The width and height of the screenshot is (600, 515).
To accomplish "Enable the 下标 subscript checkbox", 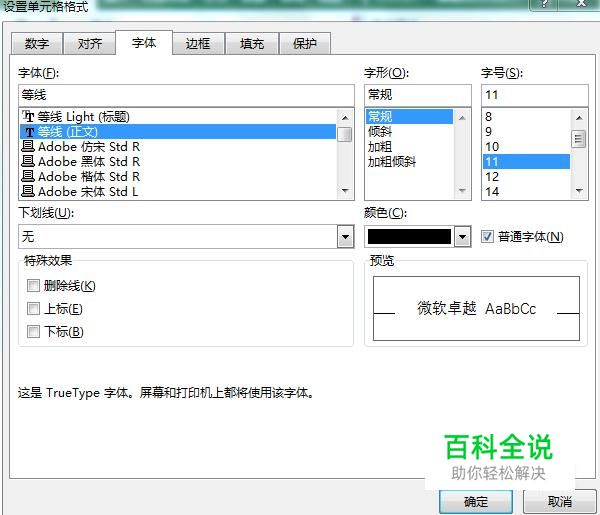I will point(33,331).
